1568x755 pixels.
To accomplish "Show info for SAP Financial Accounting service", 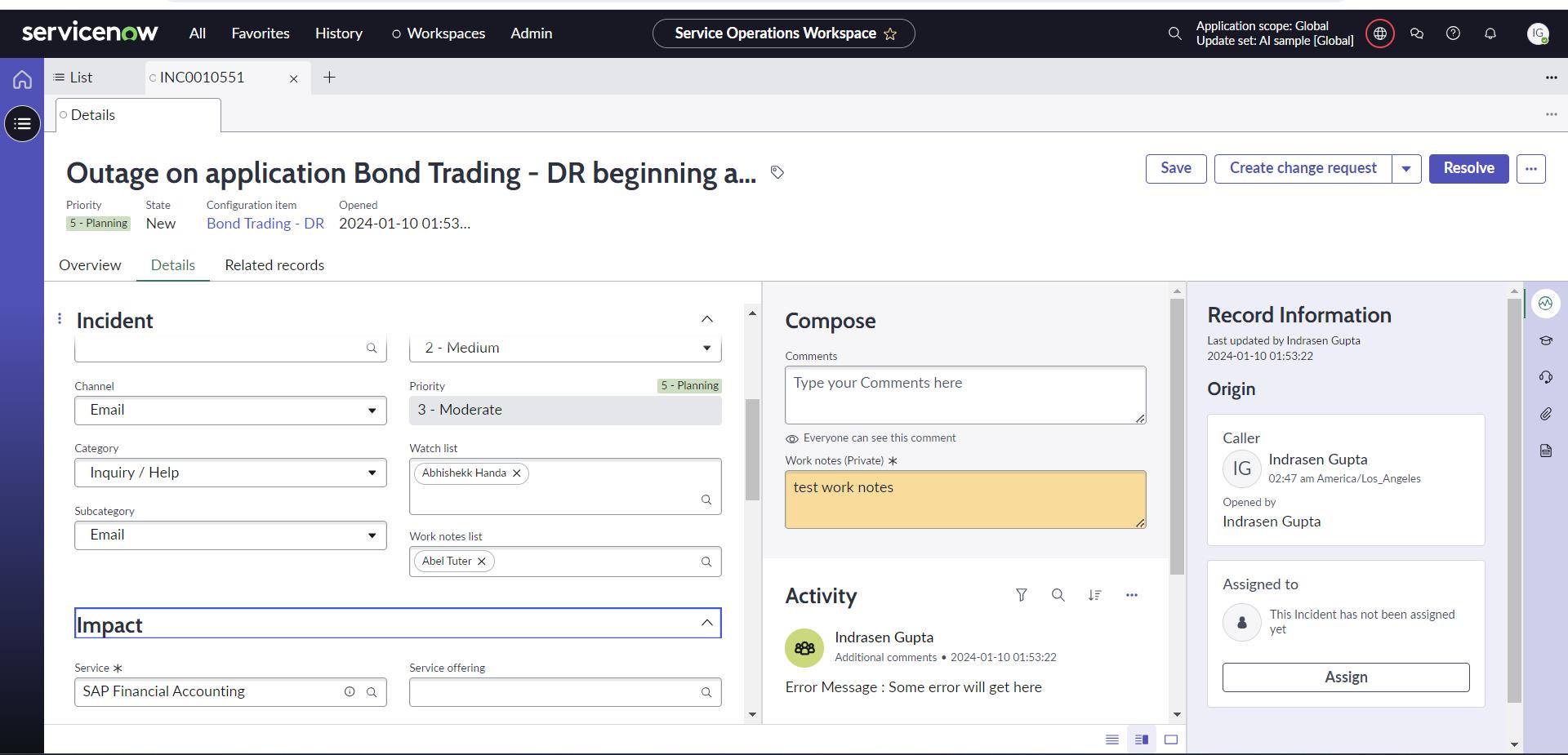I will pyautogui.click(x=350, y=691).
